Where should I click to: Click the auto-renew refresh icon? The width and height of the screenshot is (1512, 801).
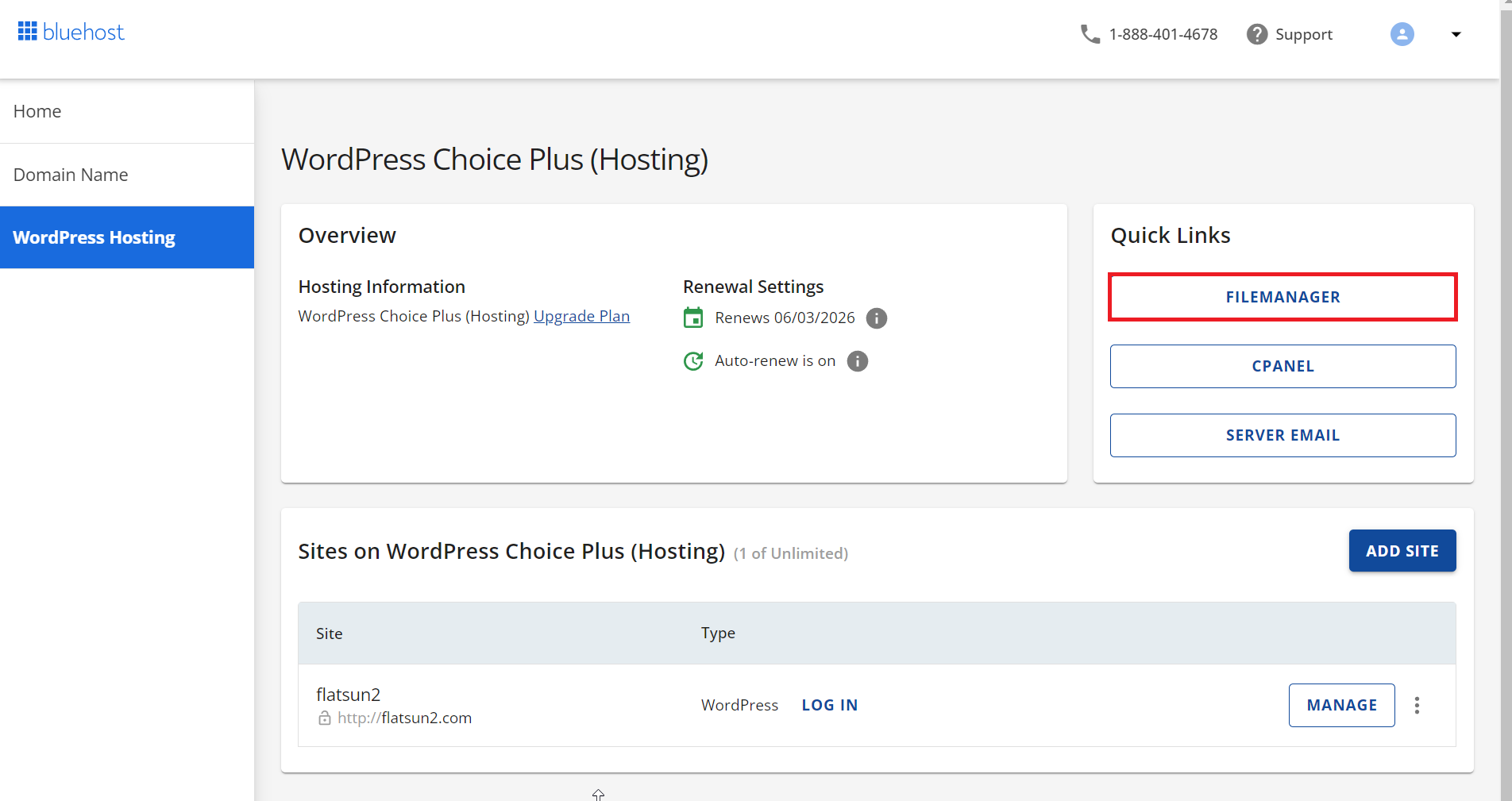coord(693,361)
